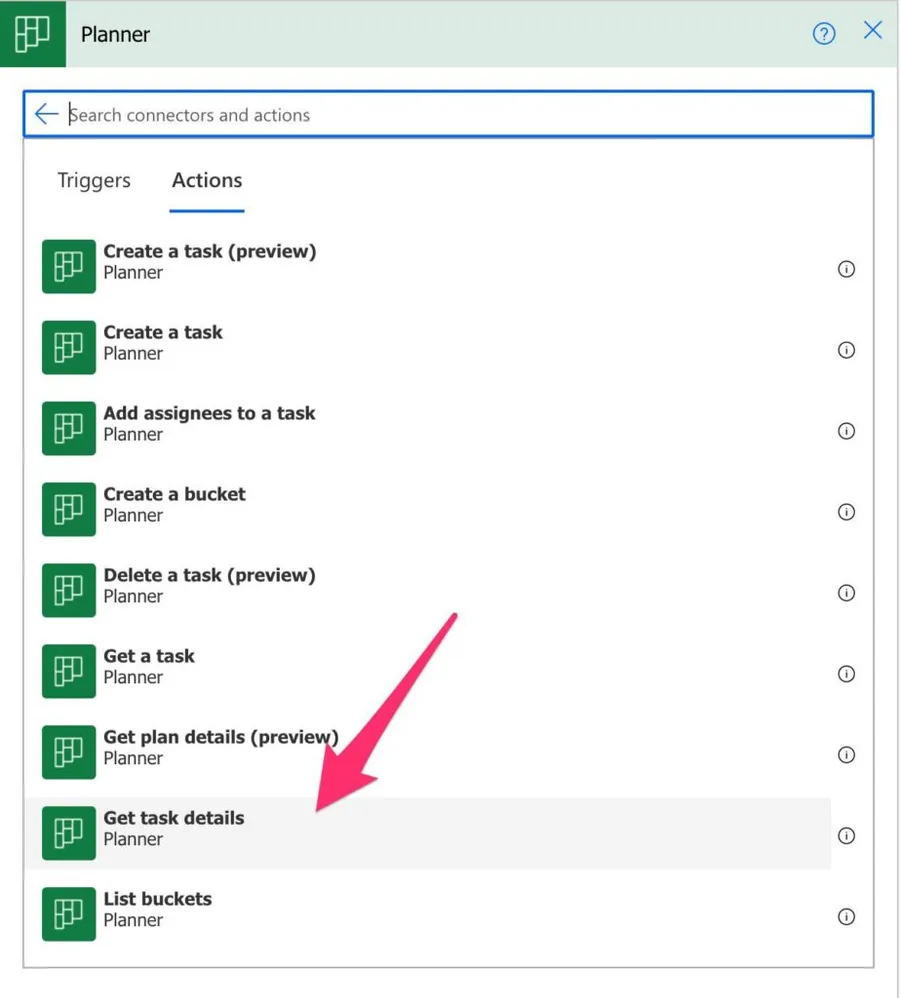This screenshot has width=900, height=998.
Task: Pick the List buckets action
Action: (x=158, y=910)
